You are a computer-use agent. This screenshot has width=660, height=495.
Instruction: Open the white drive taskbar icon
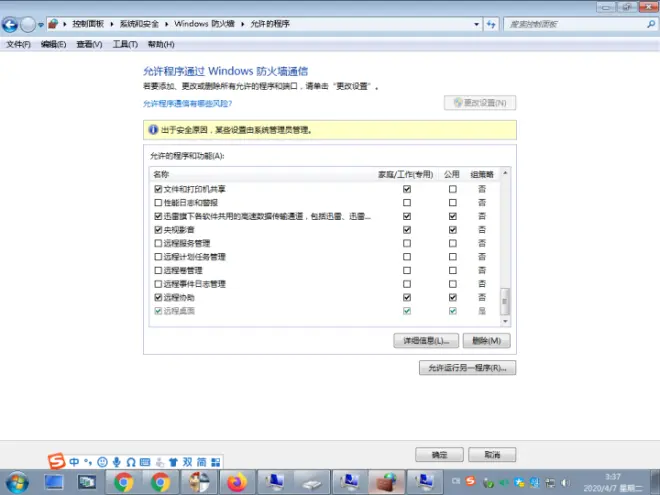click(x=312, y=483)
